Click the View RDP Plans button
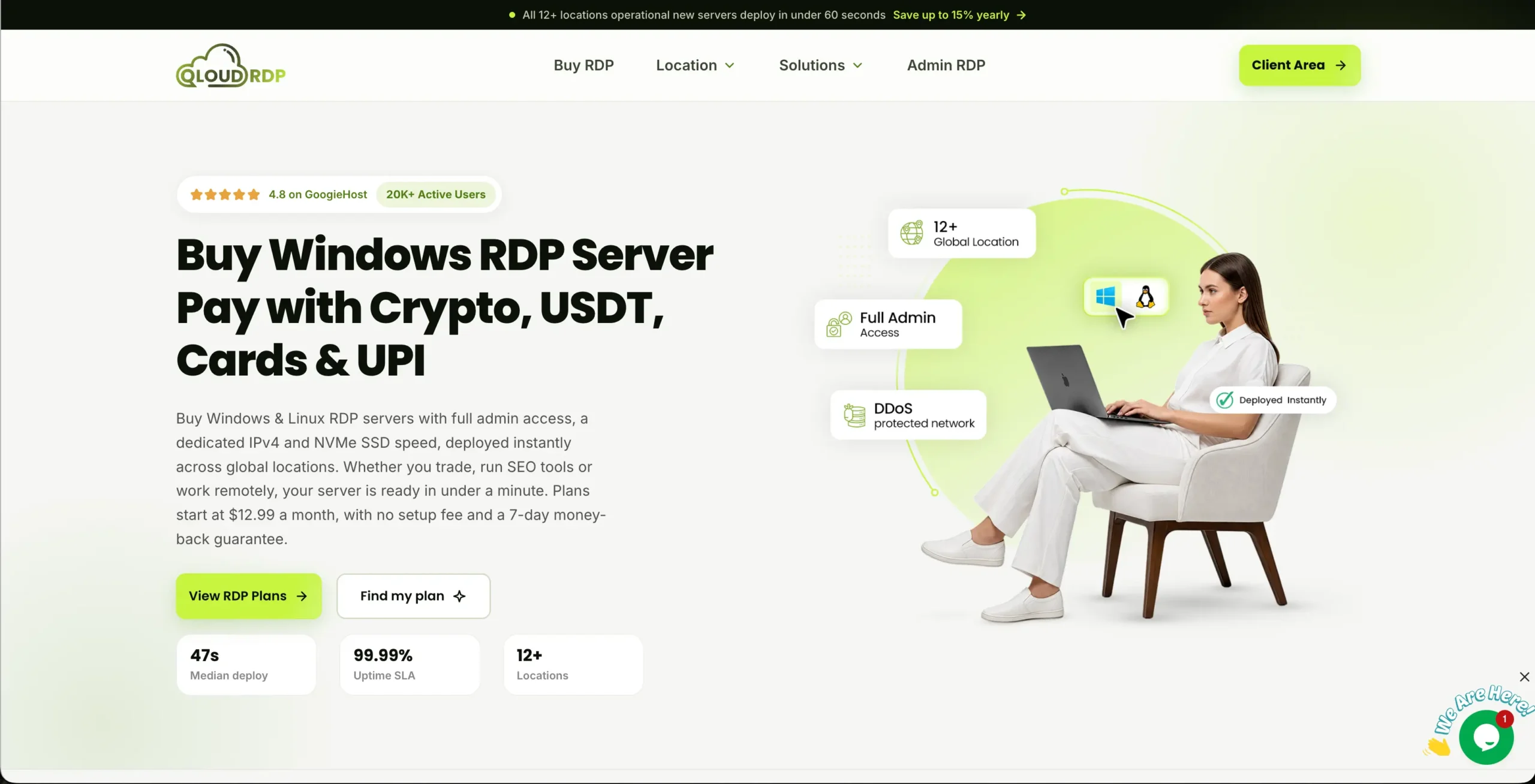 point(249,596)
